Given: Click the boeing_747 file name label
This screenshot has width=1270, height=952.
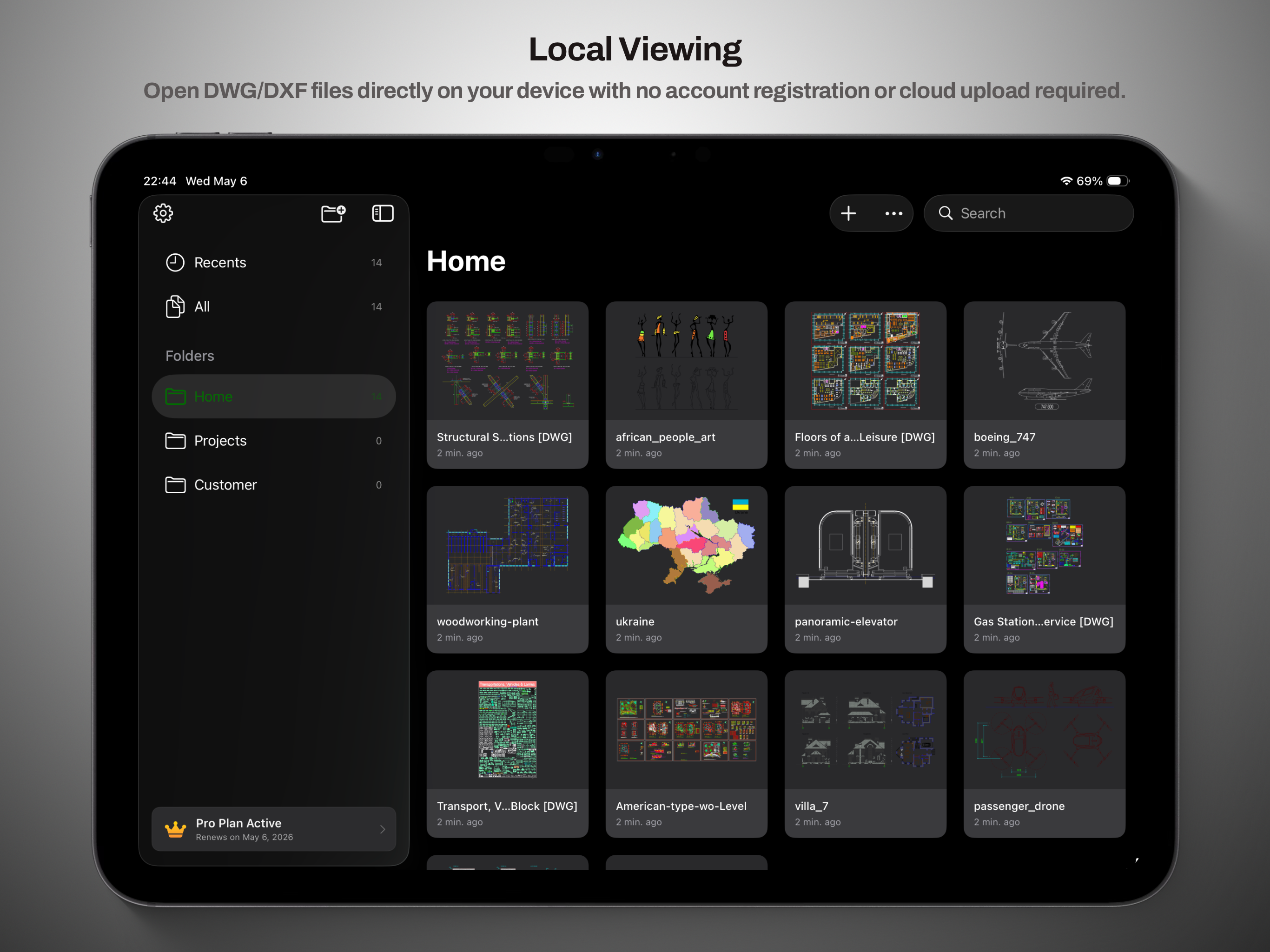Looking at the screenshot, I should pyautogui.click(x=1004, y=437).
